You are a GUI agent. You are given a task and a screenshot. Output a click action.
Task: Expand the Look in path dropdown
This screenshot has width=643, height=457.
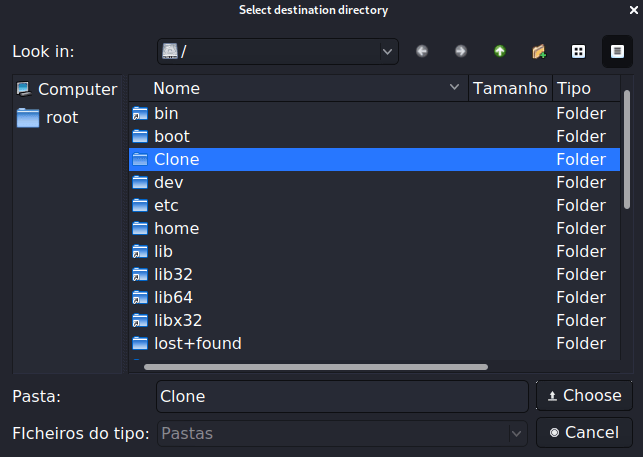[x=387, y=51]
